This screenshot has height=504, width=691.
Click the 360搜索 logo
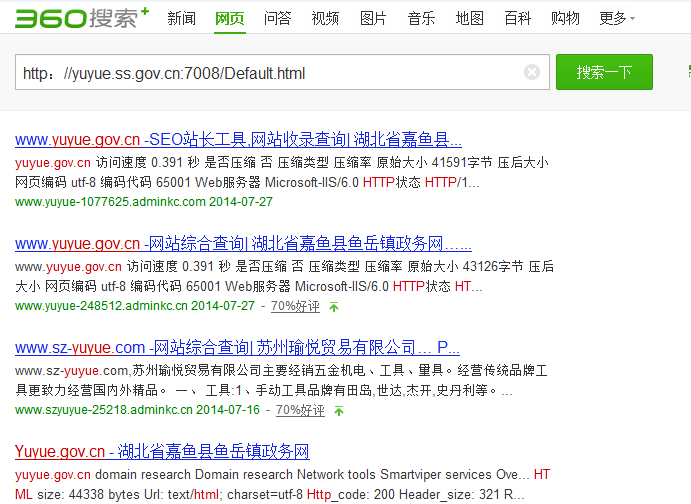[77, 17]
